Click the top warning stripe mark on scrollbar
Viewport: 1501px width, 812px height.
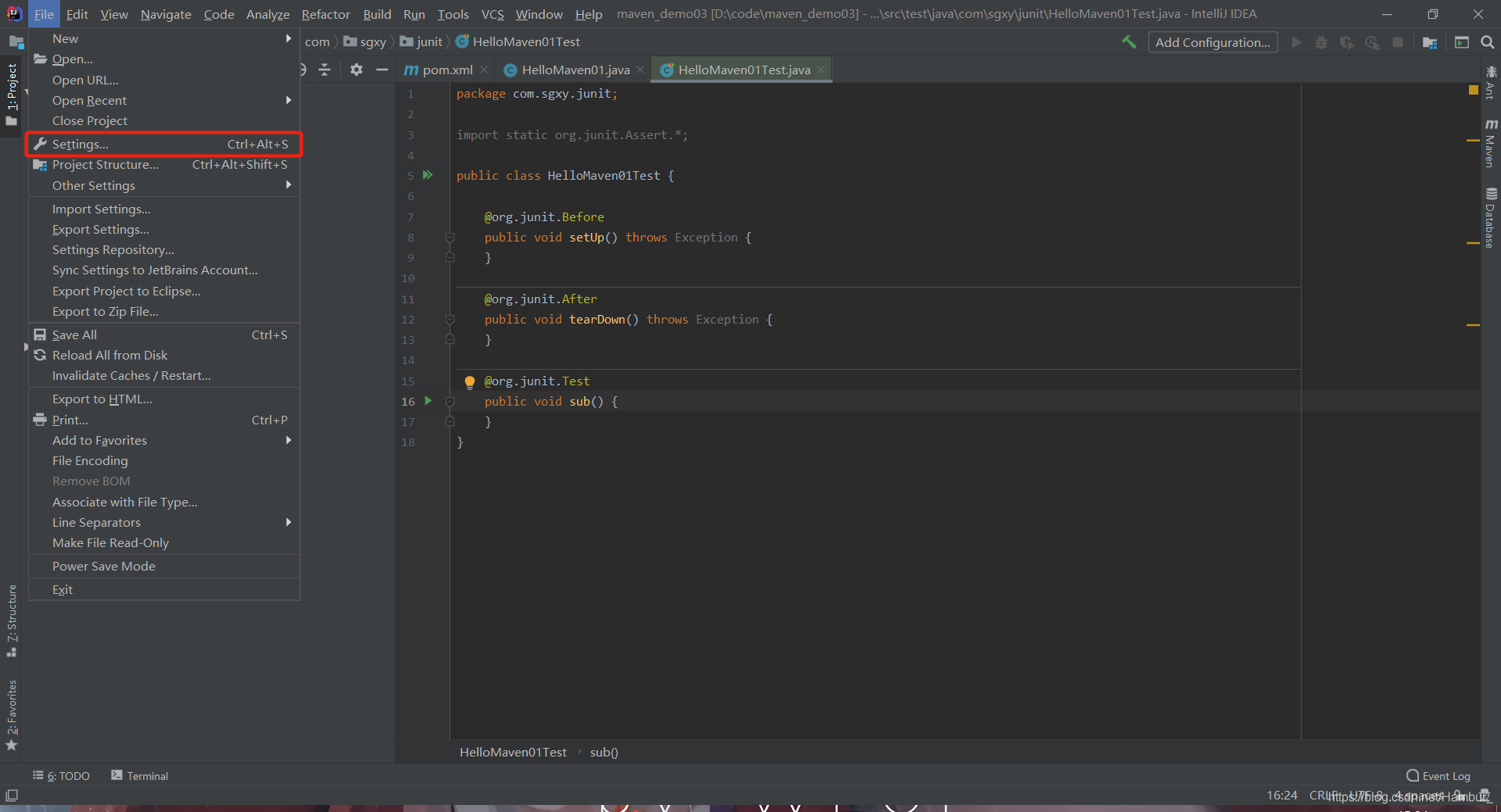pos(1473,140)
